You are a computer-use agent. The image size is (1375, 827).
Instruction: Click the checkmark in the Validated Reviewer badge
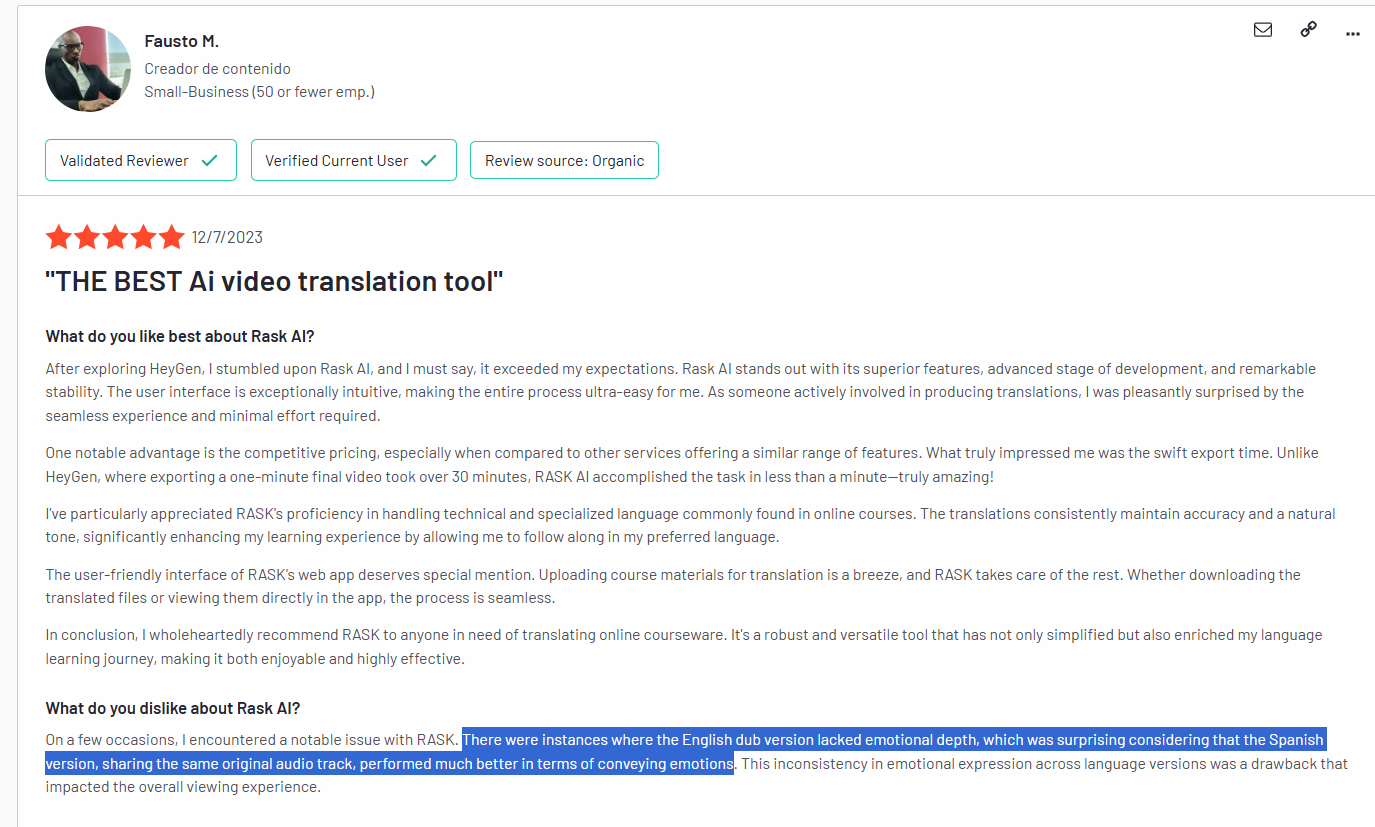pyautogui.click(x=210, y=160)
